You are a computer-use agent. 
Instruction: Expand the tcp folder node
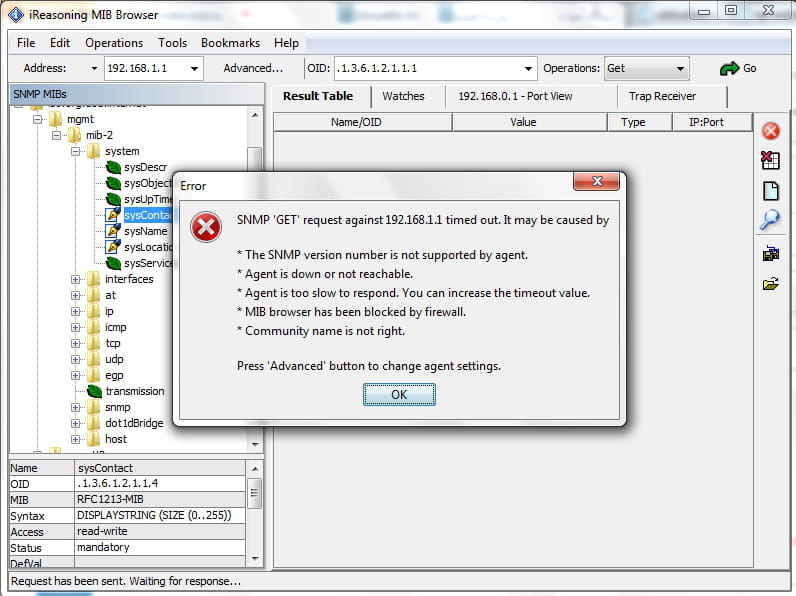click(76, 343)
